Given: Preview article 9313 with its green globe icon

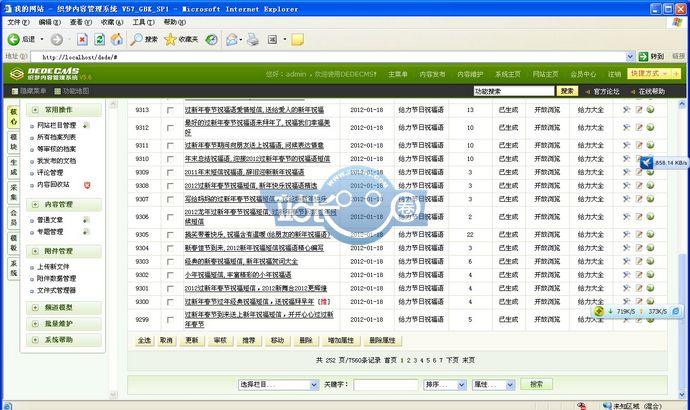Looking at the screenshot, I should tap(650, 110).
